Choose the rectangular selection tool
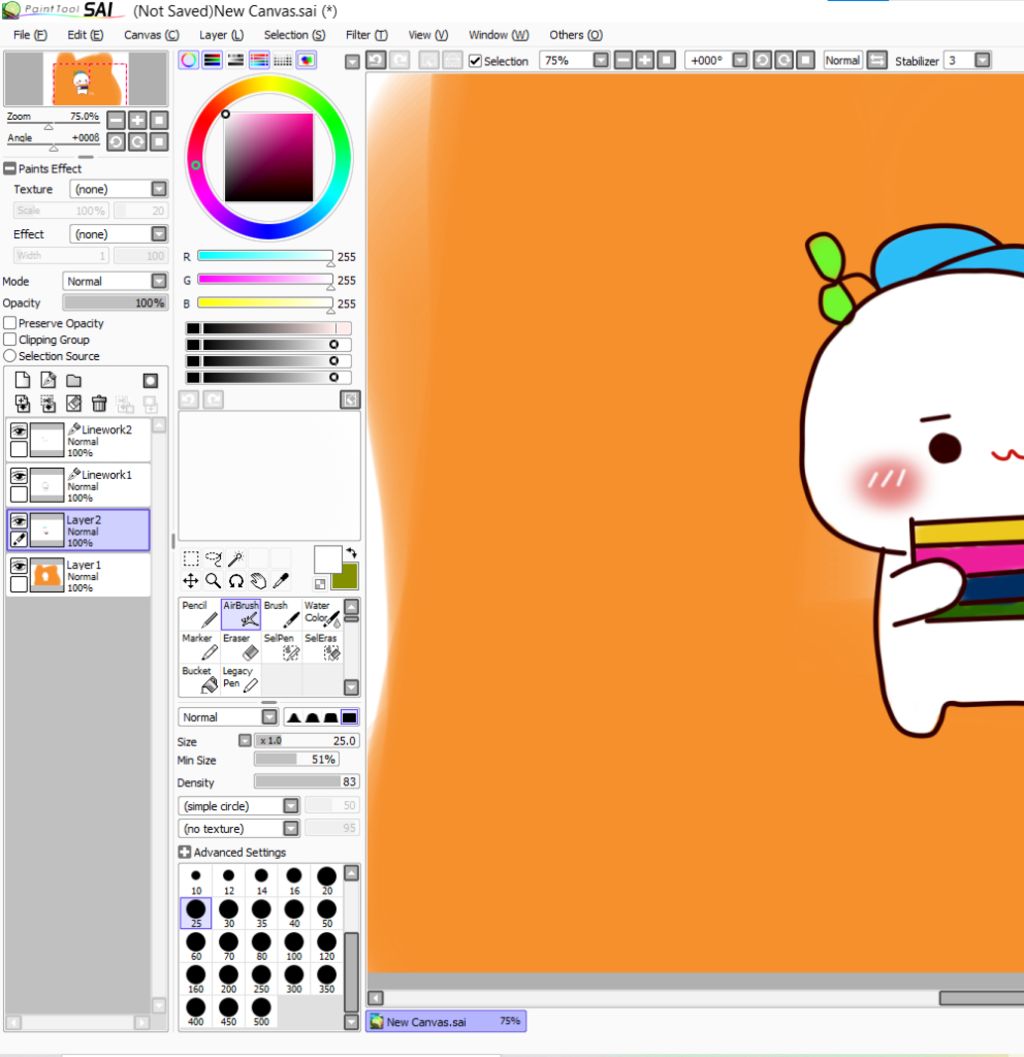1024x1057 pixels. click(x=191, y=558)
